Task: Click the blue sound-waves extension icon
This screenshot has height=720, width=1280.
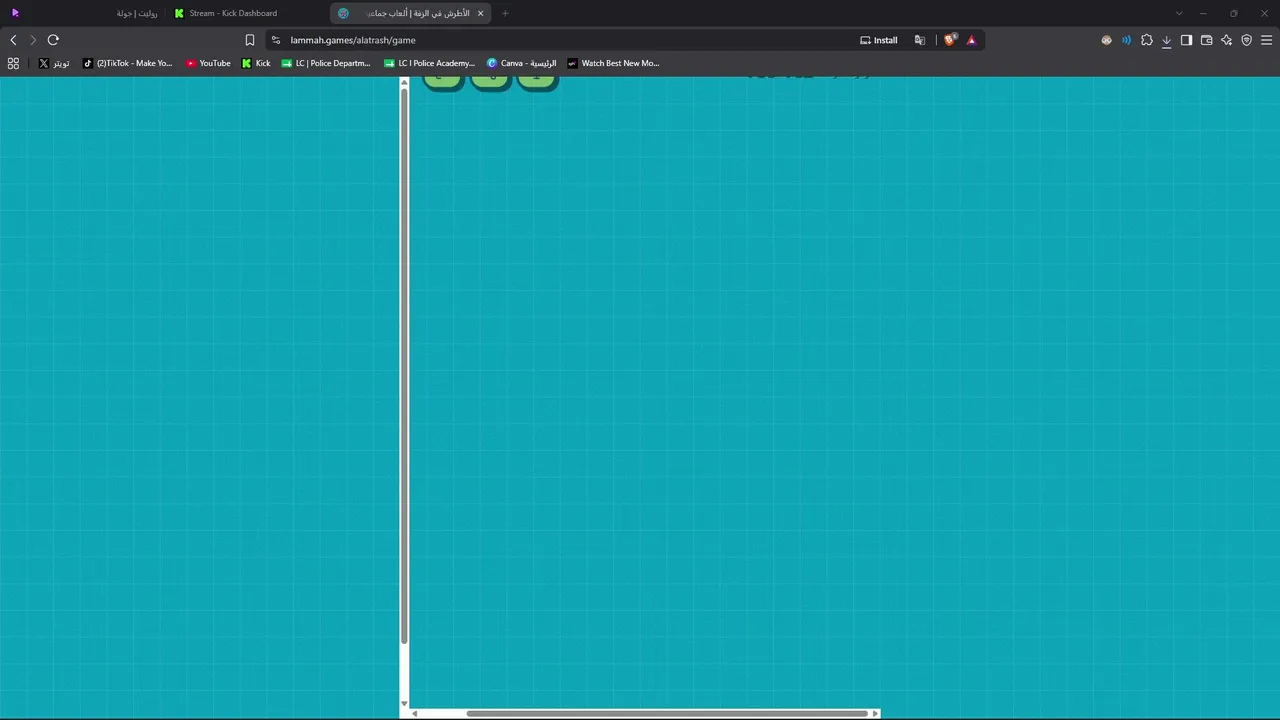Action: click(1126, 40)
